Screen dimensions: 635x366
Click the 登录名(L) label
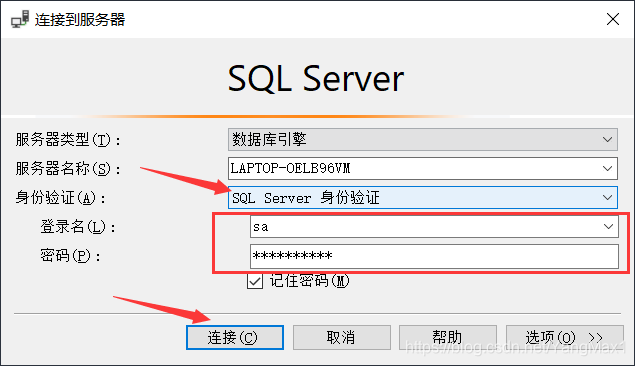click(x=77, y=227)
